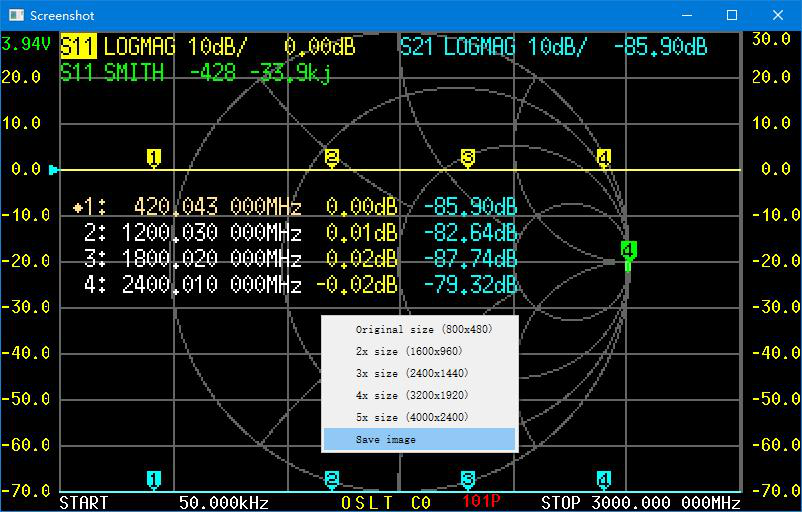The height and width of the screenshot is (512, 802).
Task: Select highlighted S11 trace label
Action: pyautogui.click(x=78, y=47)
